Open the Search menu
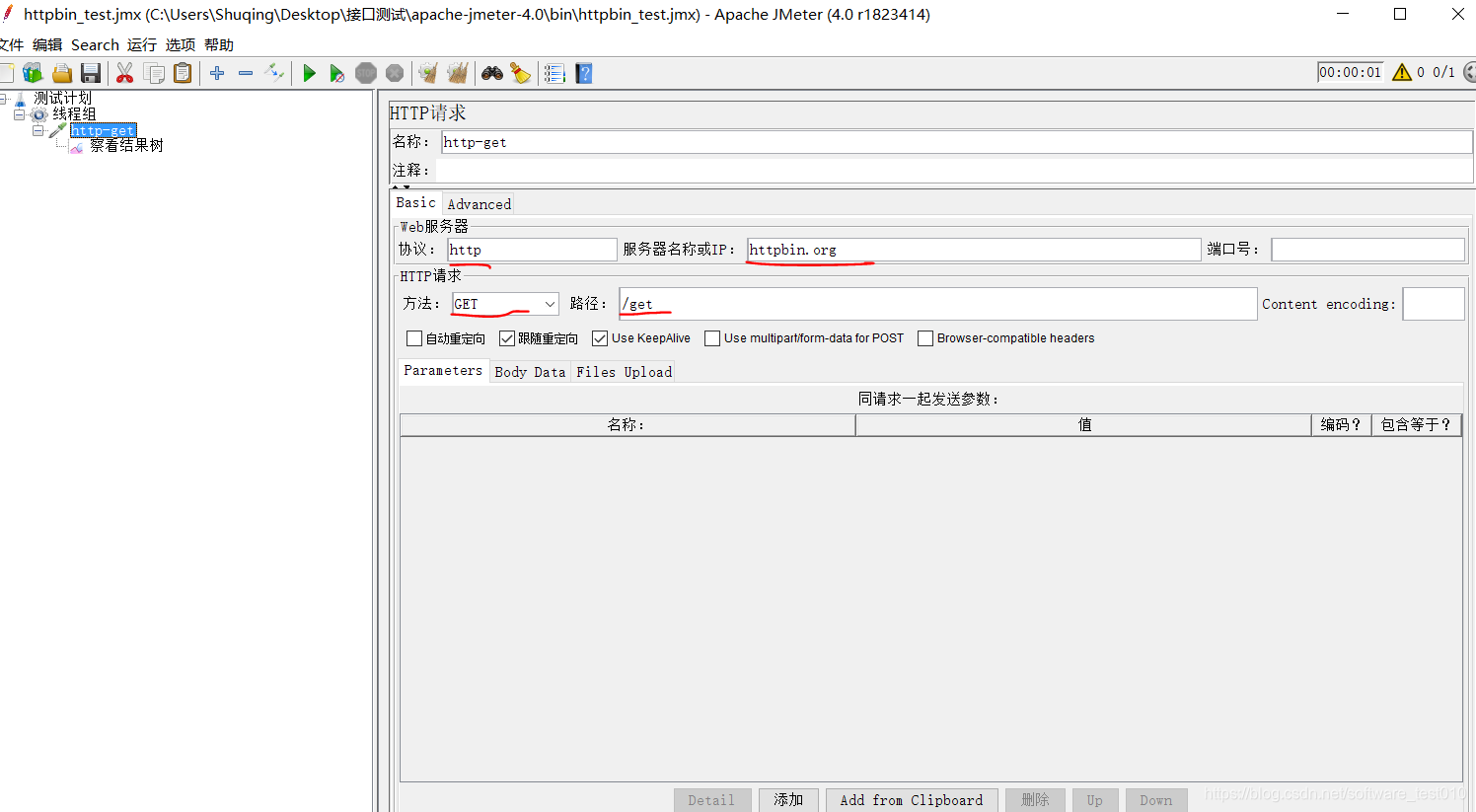 click(95, 45)
